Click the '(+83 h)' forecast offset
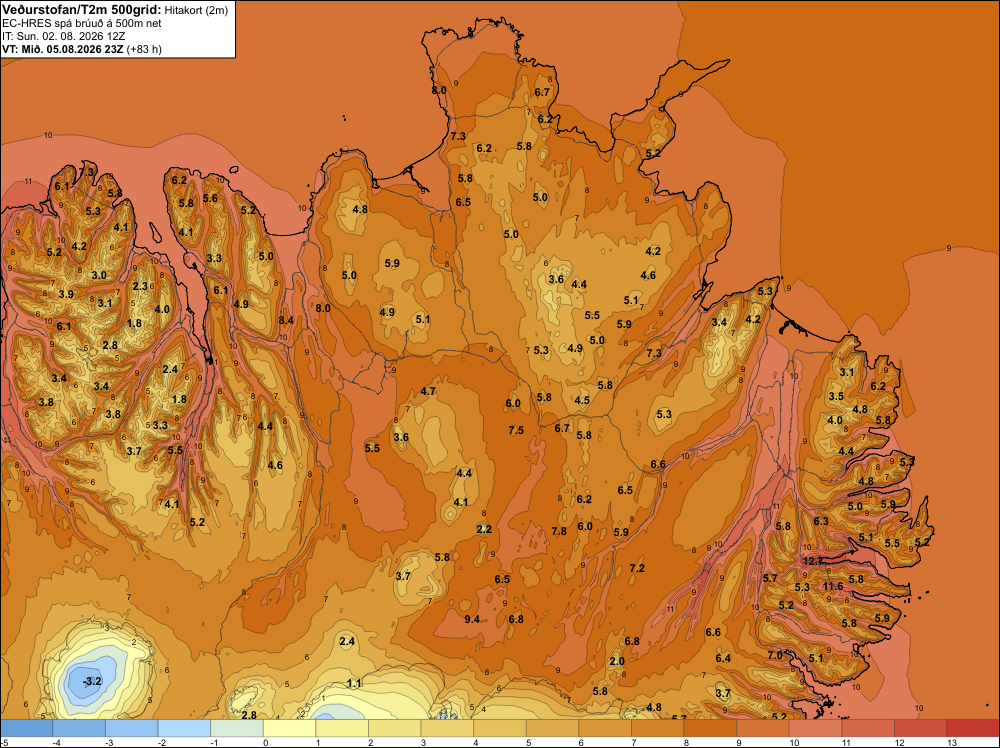Viewport: 1000px width, 748px height. point(144,49)
